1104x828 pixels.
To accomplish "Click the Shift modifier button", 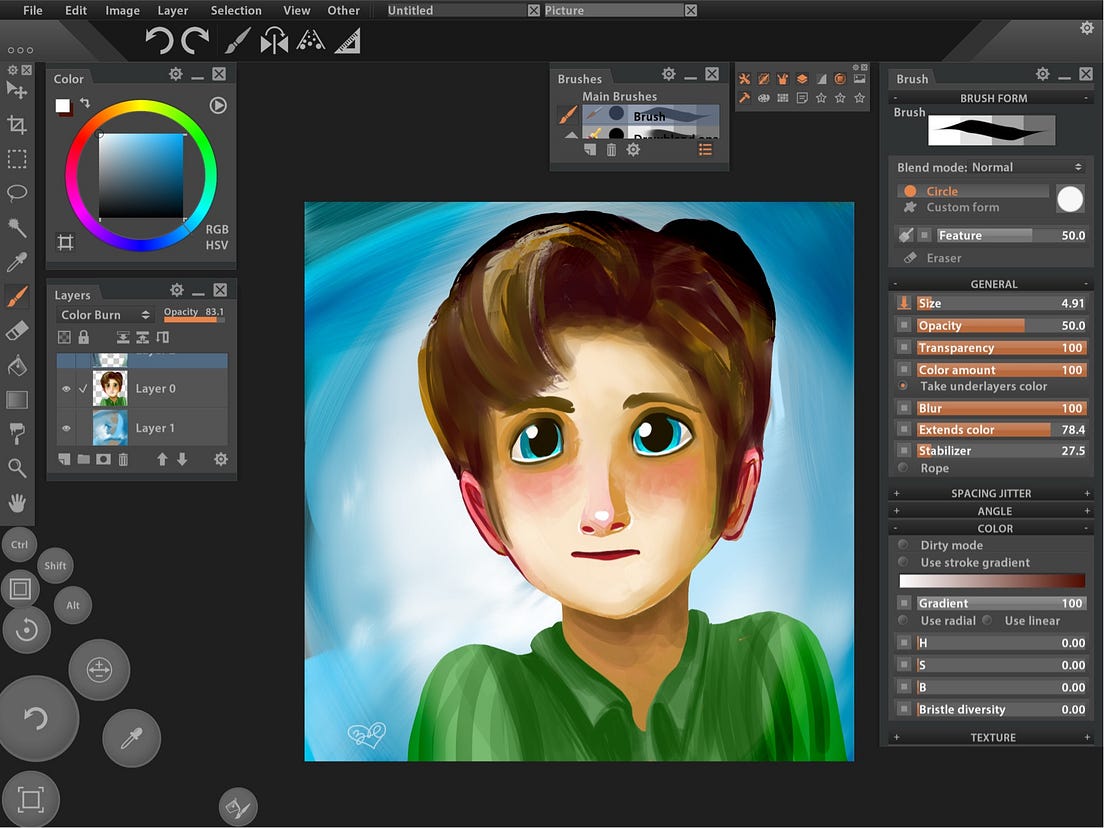I will [x=55, y=565].
